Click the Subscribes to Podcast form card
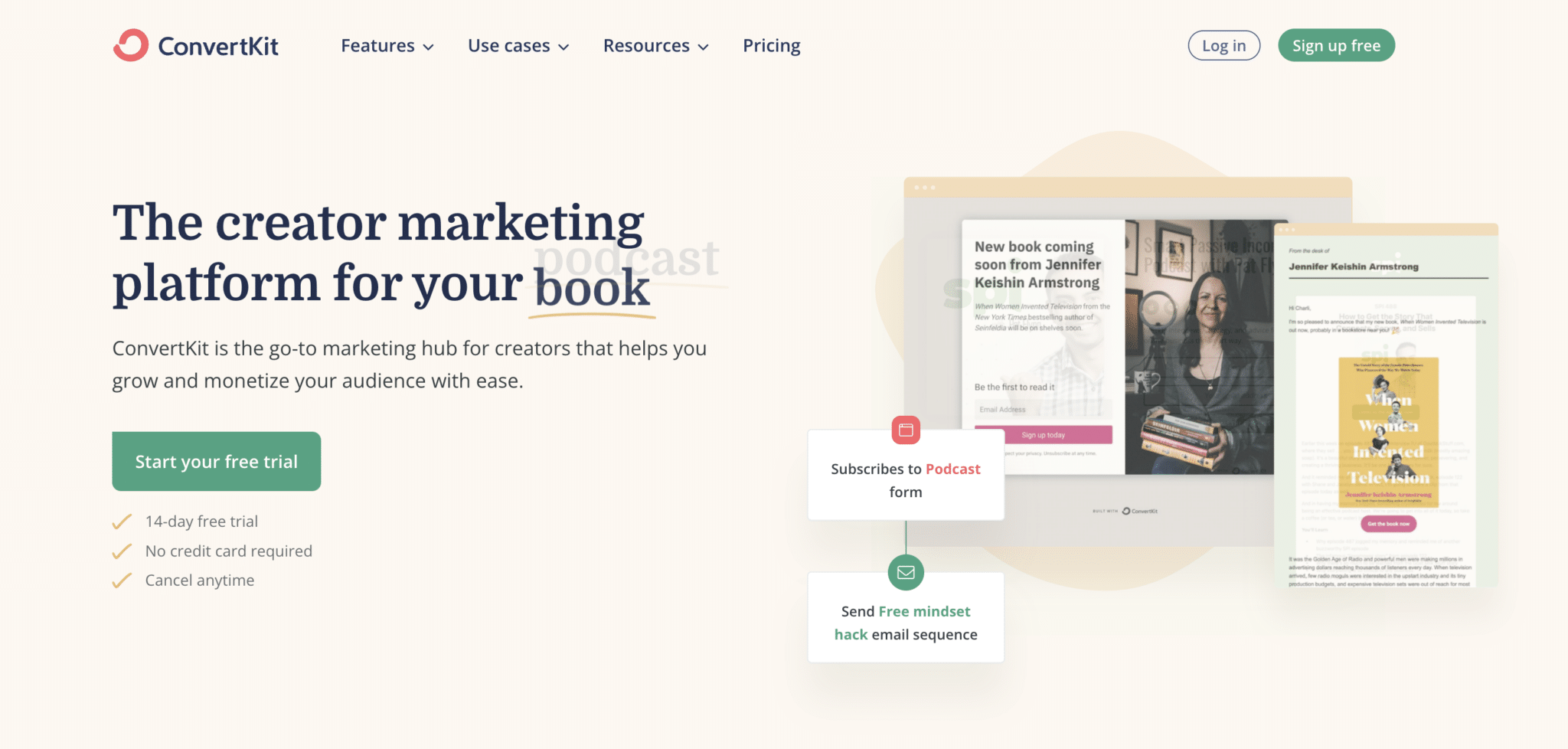Image resolution: width=1568 pixels, height=749 pixels. (906, 475)
